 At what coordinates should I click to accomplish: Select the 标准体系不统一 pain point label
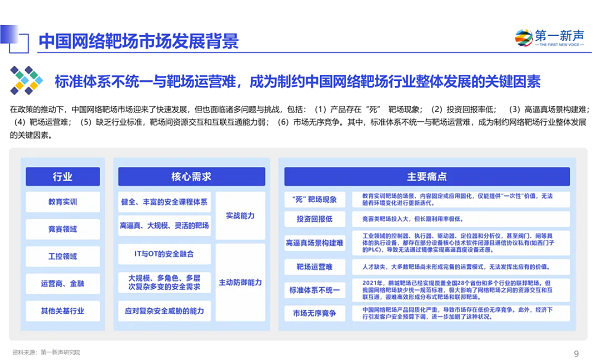(315, 290)
